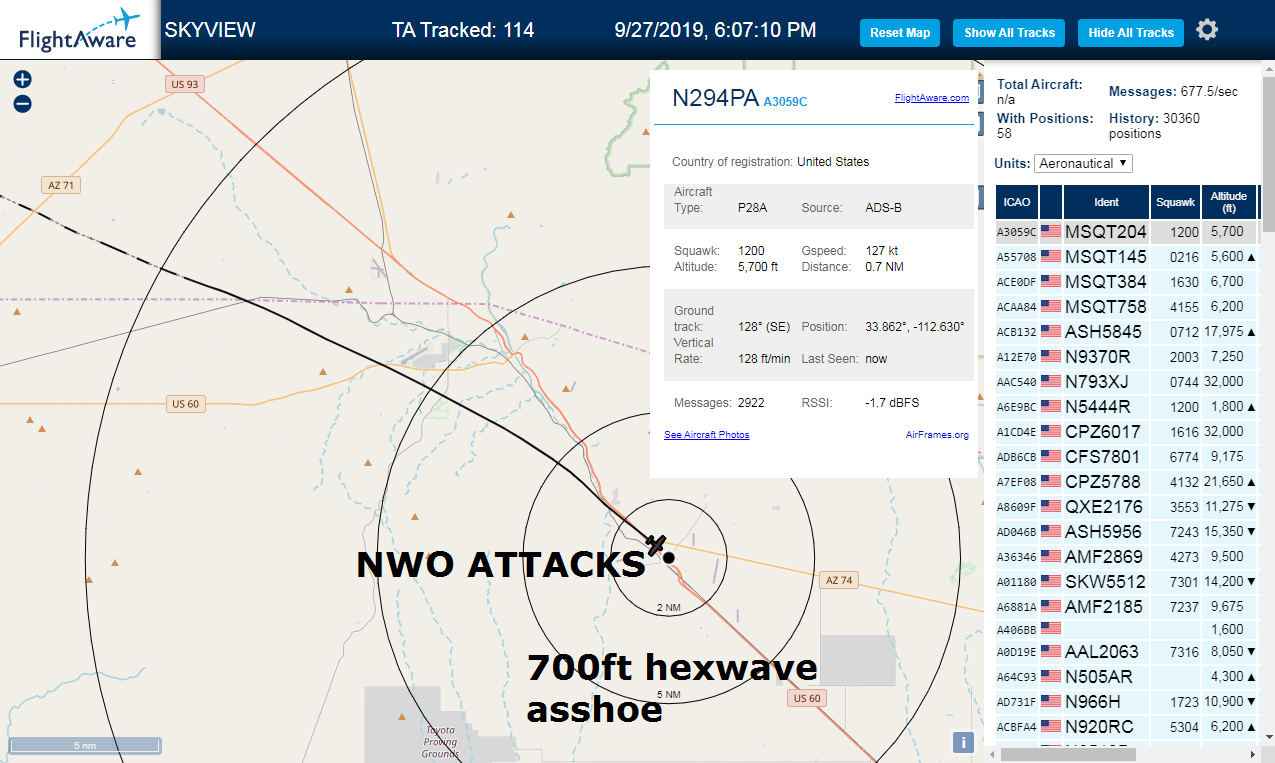Select the aircraft icon on the map
The image size is (1275, 763).
[656, 545]
